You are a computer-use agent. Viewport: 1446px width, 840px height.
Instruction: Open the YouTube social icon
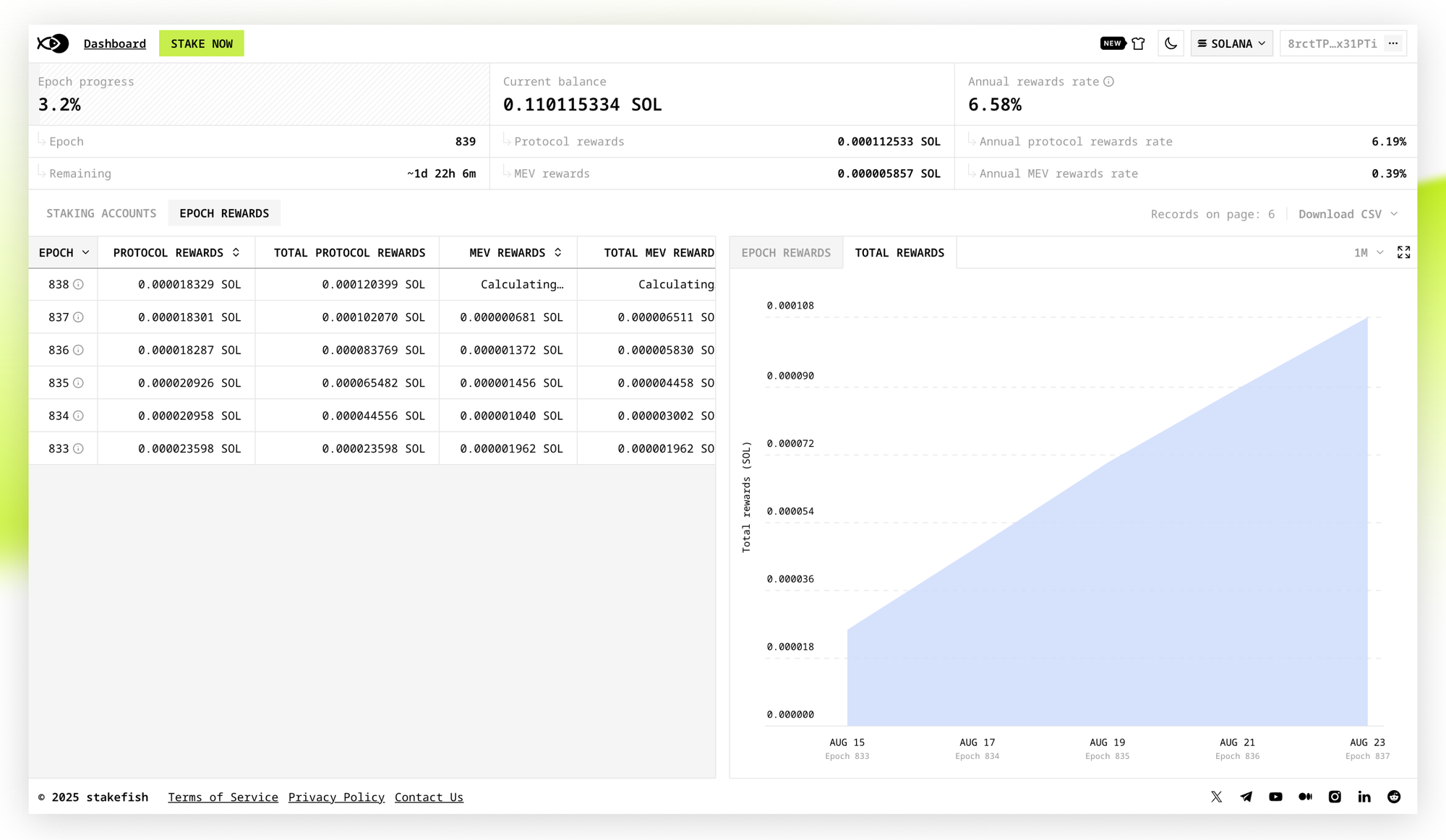[1275, 797]
